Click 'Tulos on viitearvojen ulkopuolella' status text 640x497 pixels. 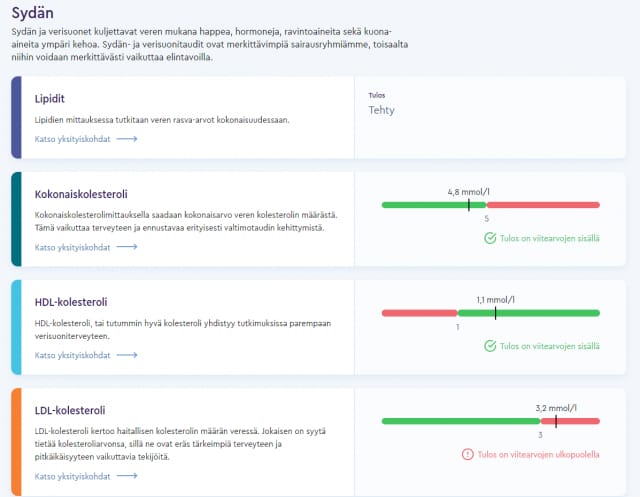tap(539, 454)
